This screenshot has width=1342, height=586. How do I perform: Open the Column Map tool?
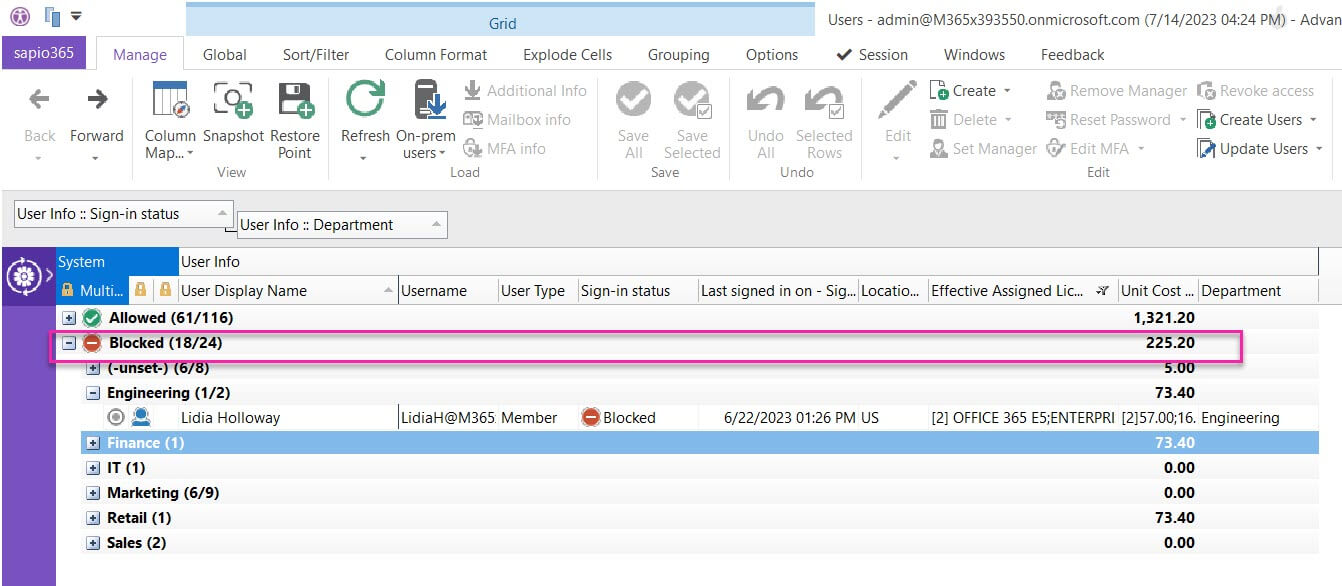[170, 120]
